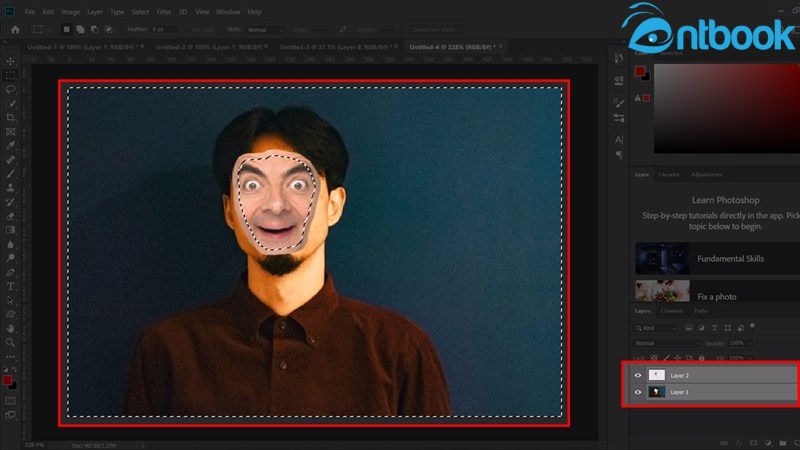Click the layer style fx icon

point(738,443)
